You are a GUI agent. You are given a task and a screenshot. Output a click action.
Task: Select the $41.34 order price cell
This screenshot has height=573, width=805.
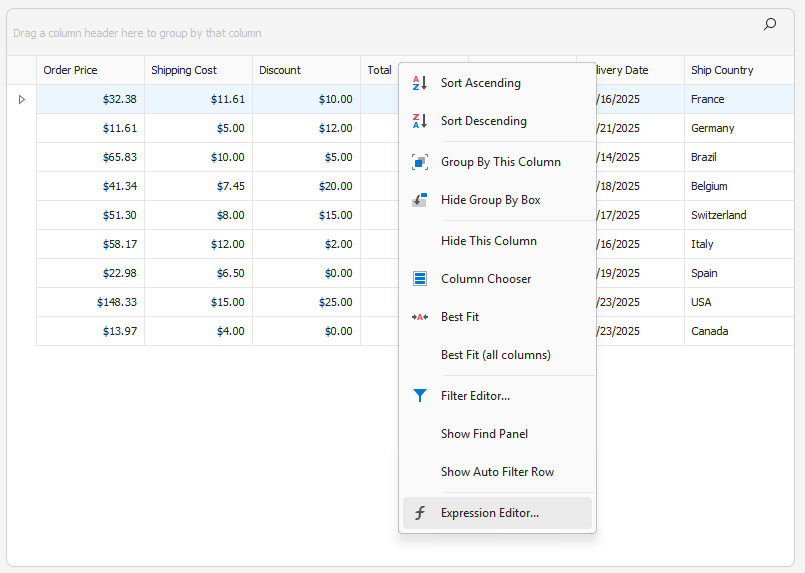pos(90,186)
